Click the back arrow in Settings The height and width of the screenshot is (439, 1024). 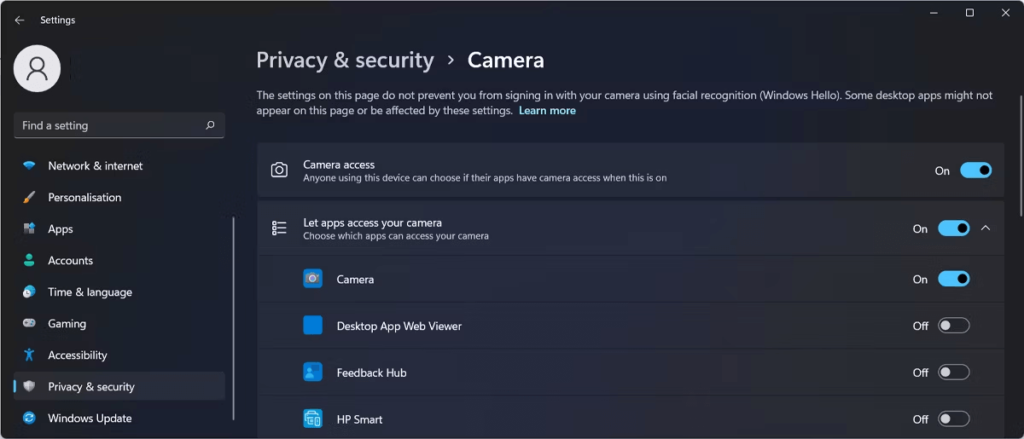click(20, 20)
